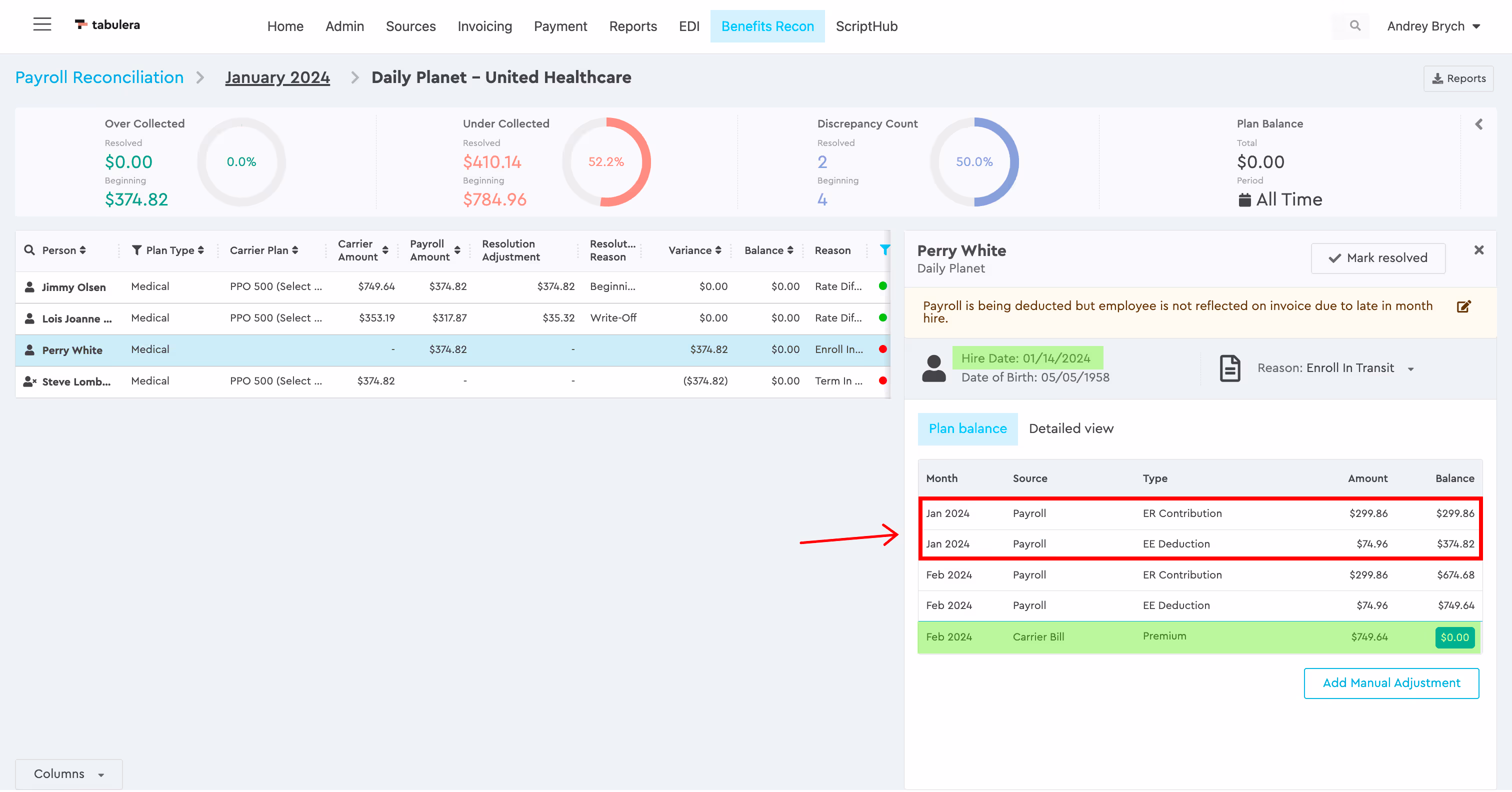The width and height of the screenshot is (1512, 792).
Task: Sort by Variance column arrows
Action: pos(718,250)
